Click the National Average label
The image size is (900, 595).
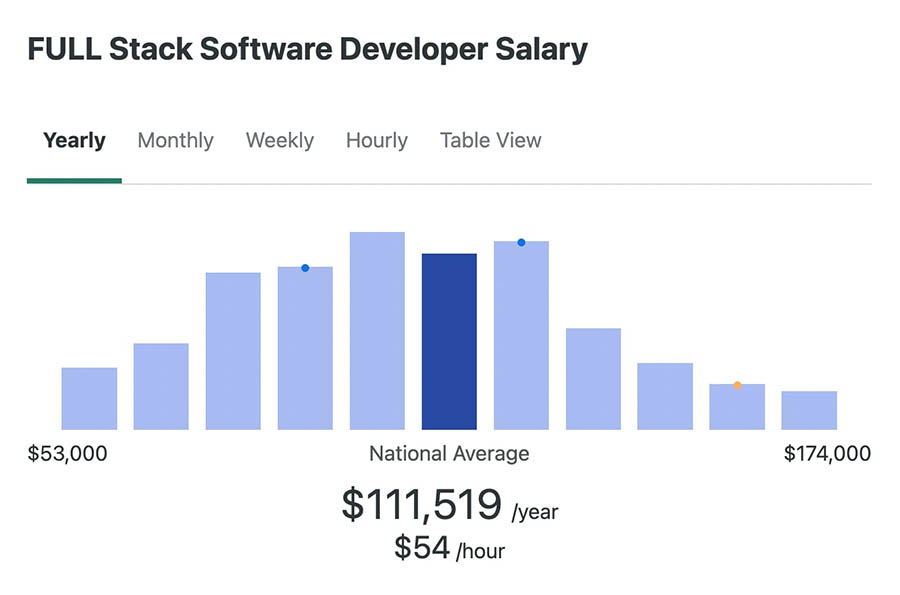point(449,453)
